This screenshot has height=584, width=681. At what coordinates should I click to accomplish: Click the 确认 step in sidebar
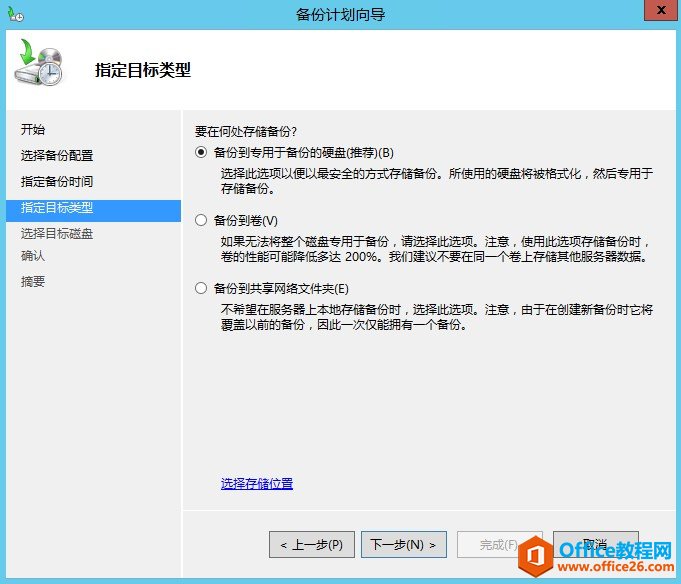coord(33,256)
